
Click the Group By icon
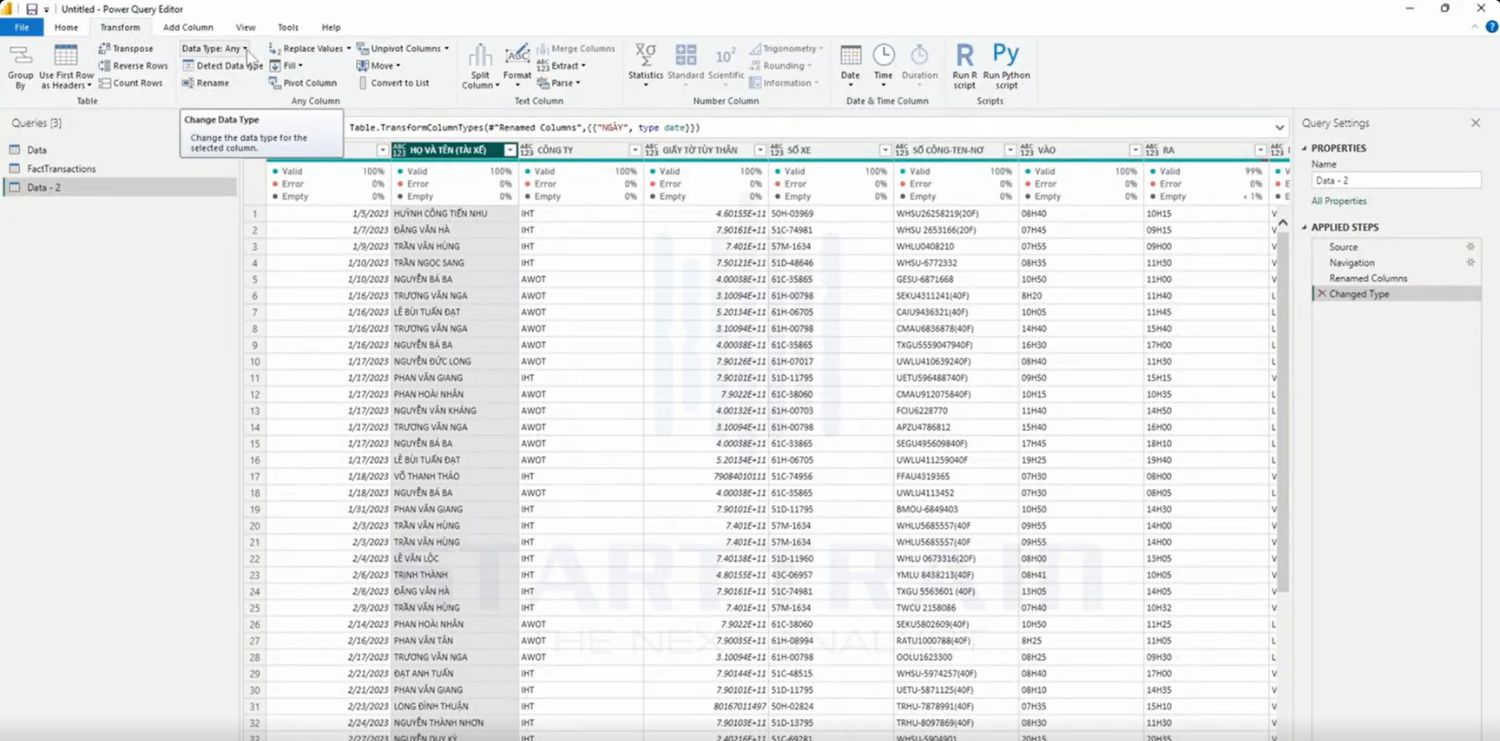coord(20,56)
